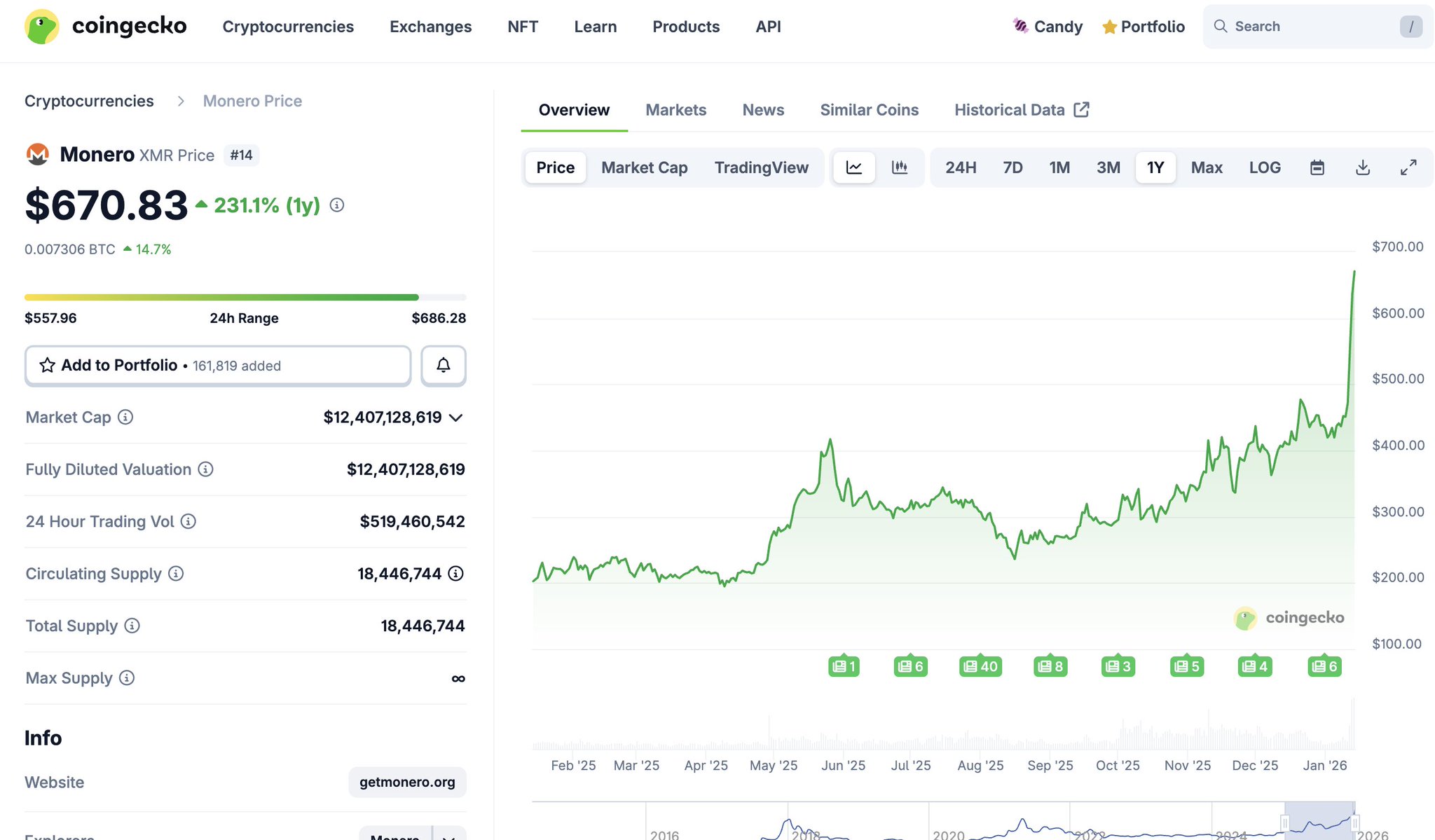
Task: Open news marker showing 40 articles
Action: click(x=980, y=666)
